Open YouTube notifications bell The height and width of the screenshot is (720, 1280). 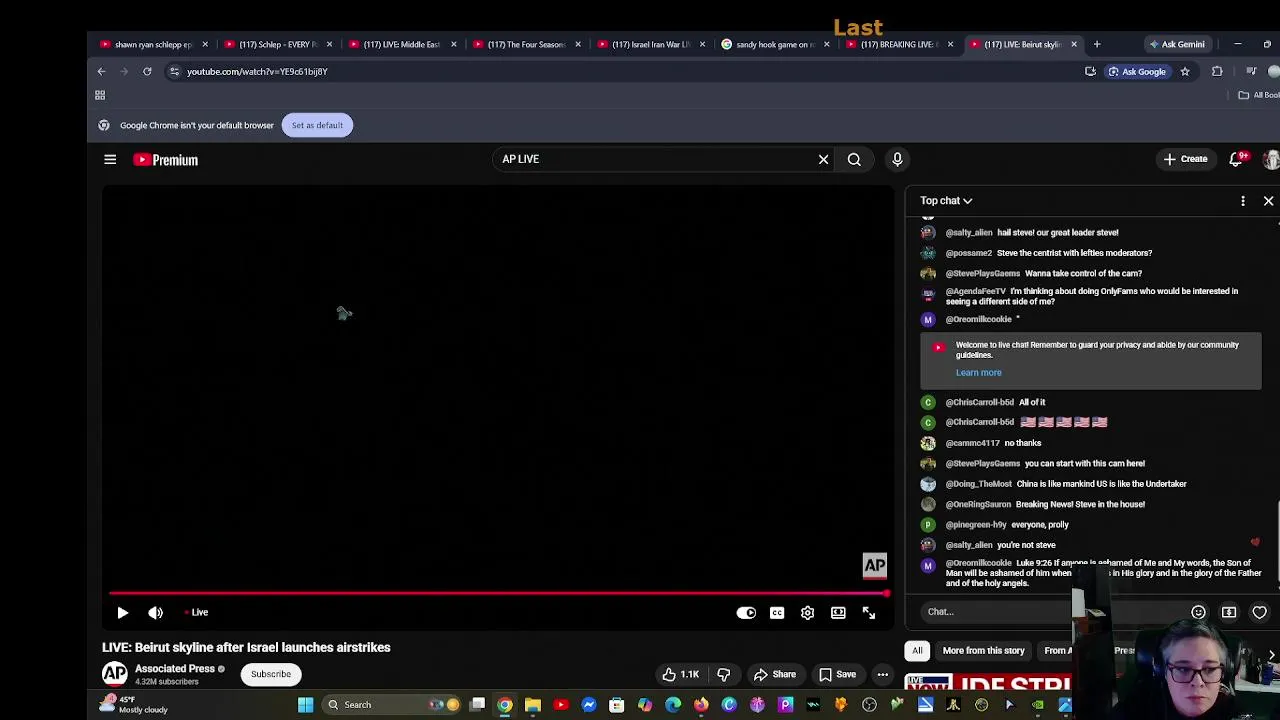tap(1237, 159)
